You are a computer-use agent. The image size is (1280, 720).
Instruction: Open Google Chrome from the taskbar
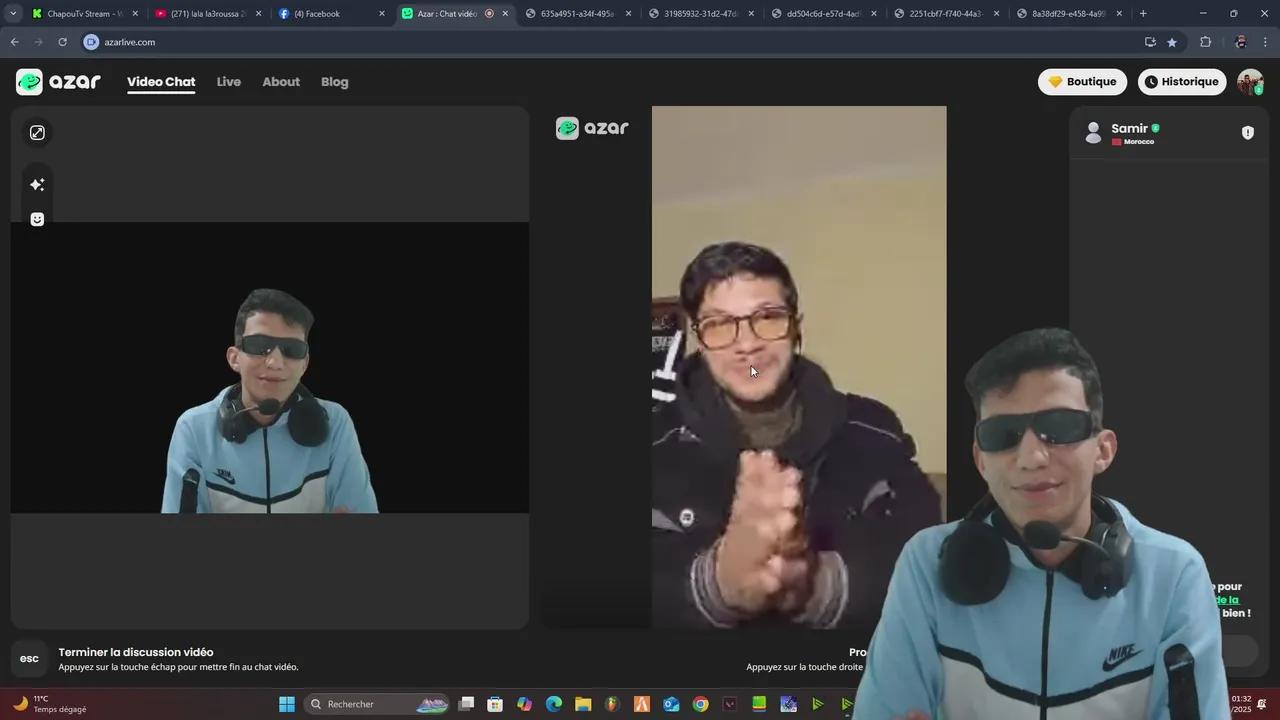700,704
